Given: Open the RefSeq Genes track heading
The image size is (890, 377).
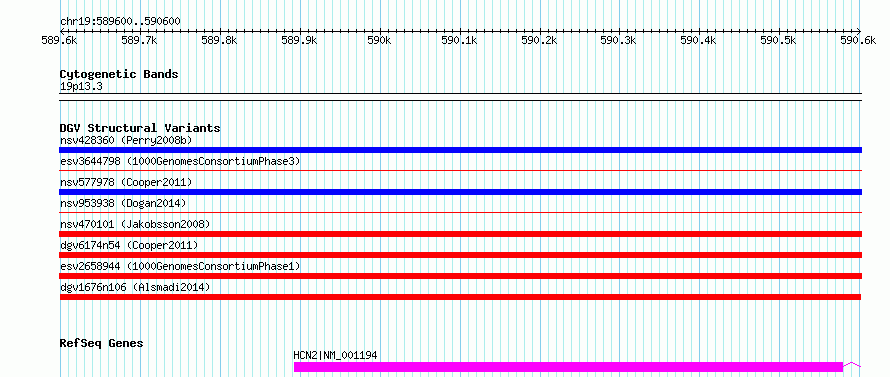Looking at the screenshot, I should click(x=101, y=344).
